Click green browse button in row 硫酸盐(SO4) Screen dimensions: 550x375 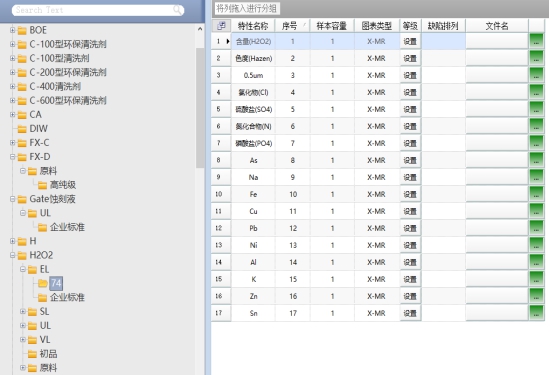coord(536,109)
